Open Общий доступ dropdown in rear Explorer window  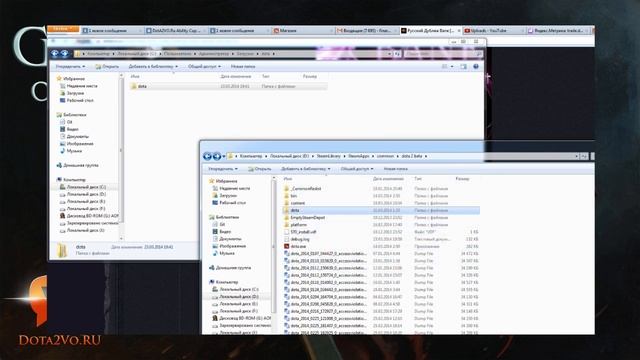[204, 67]
